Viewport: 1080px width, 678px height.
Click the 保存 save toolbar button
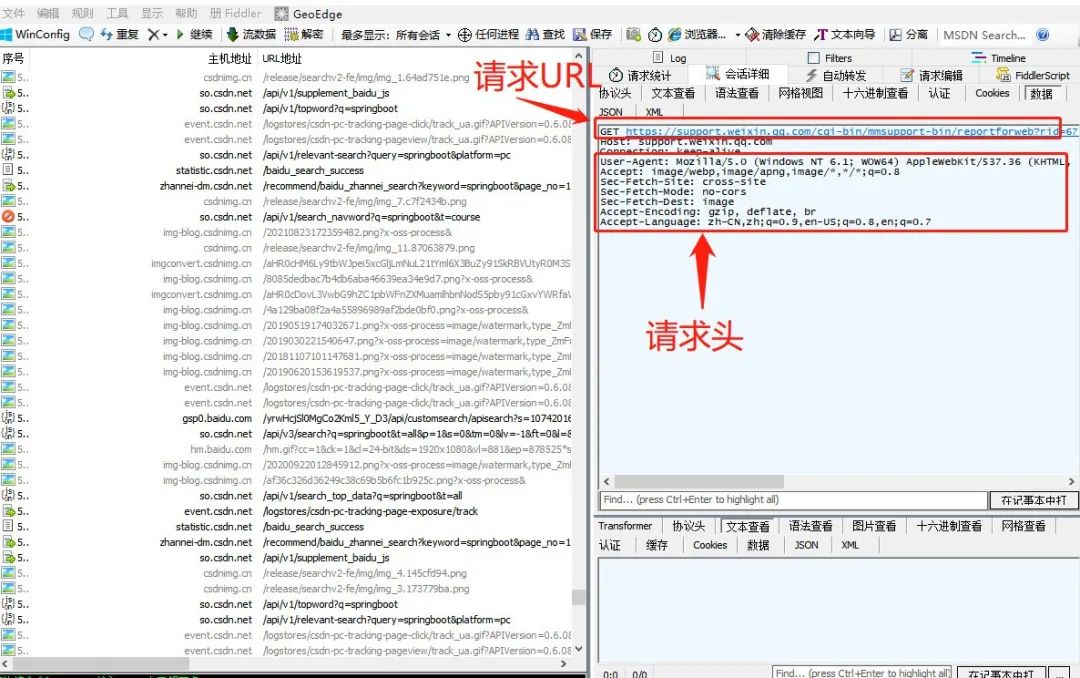click(x=592, y=34)
